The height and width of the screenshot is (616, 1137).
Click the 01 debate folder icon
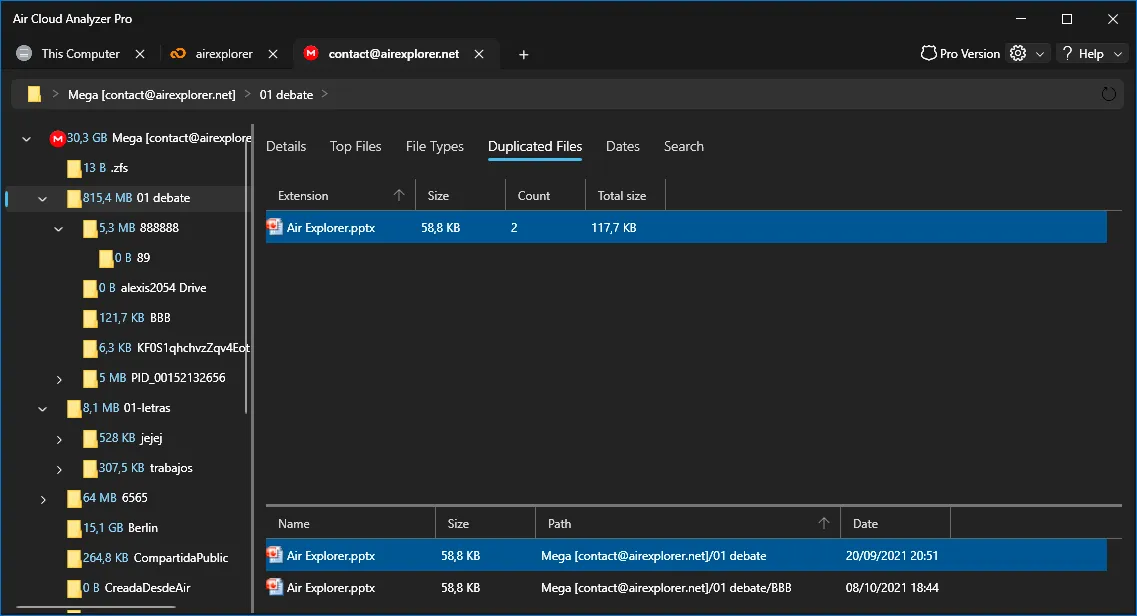click(x=74, y=198)
